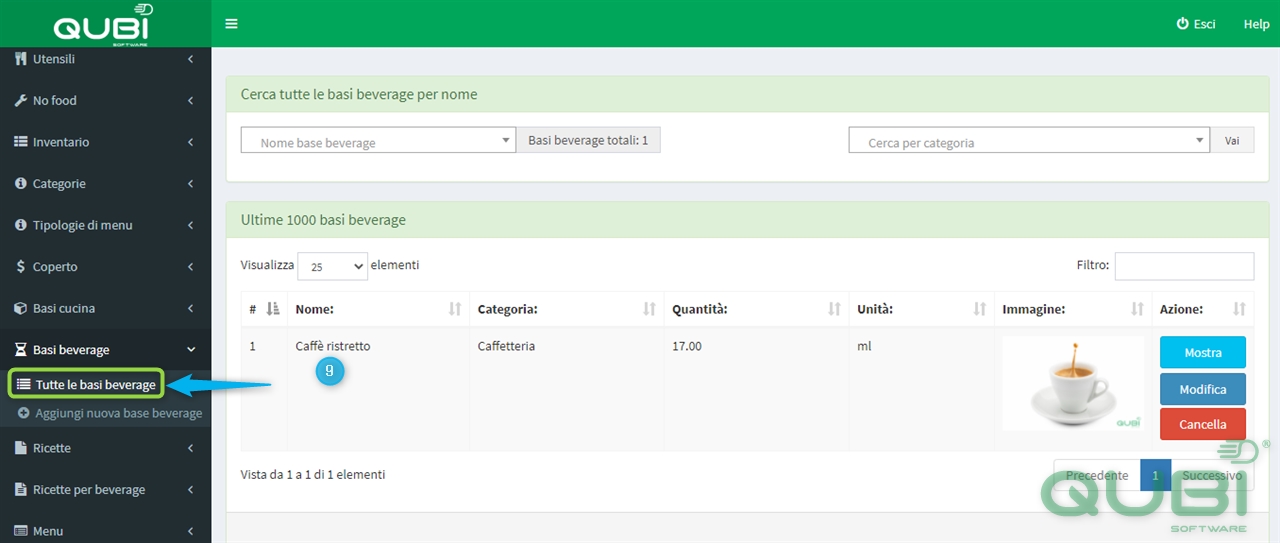Click the power icon next to Esci
The width and height of the screenshot is (1280, 543).
click(x=1183, y=24)
